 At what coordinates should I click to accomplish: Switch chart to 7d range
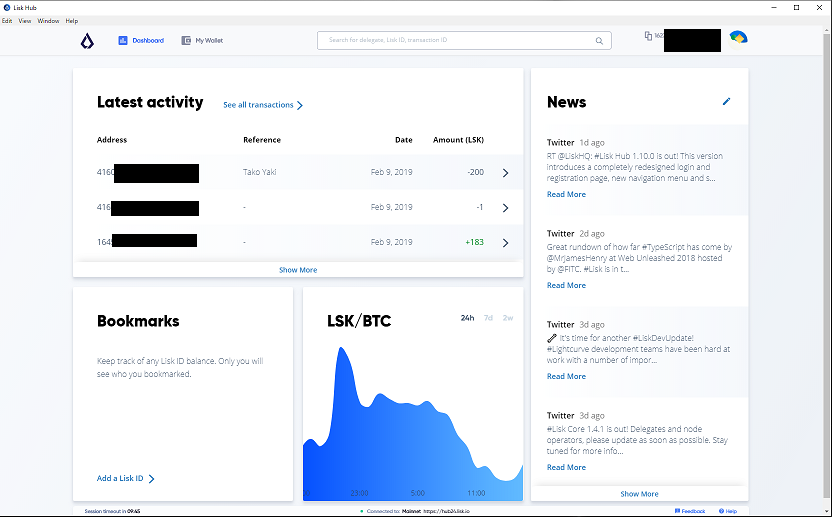(x=488, y=318)
